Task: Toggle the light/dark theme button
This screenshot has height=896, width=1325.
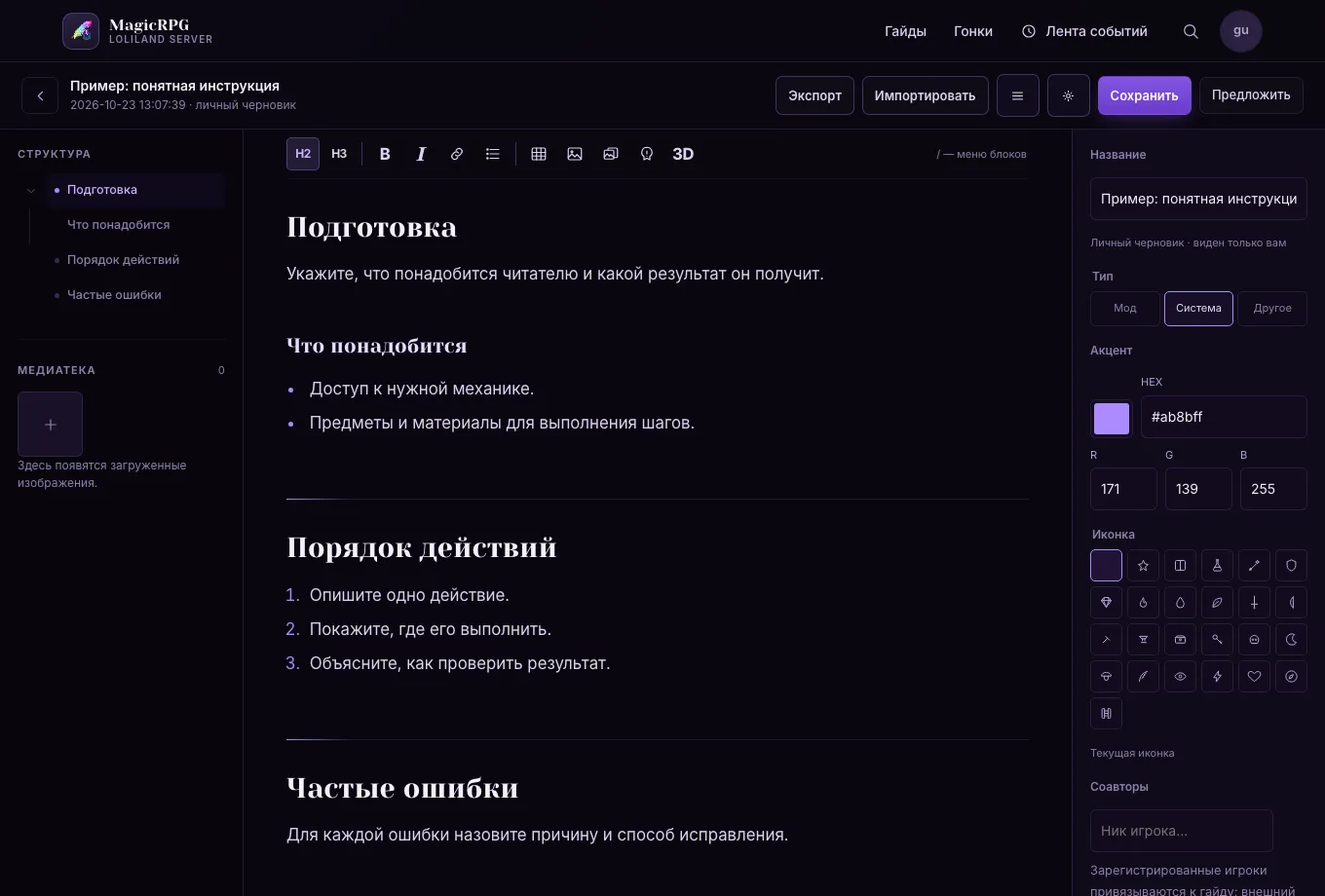Action: coord(1069,95)
